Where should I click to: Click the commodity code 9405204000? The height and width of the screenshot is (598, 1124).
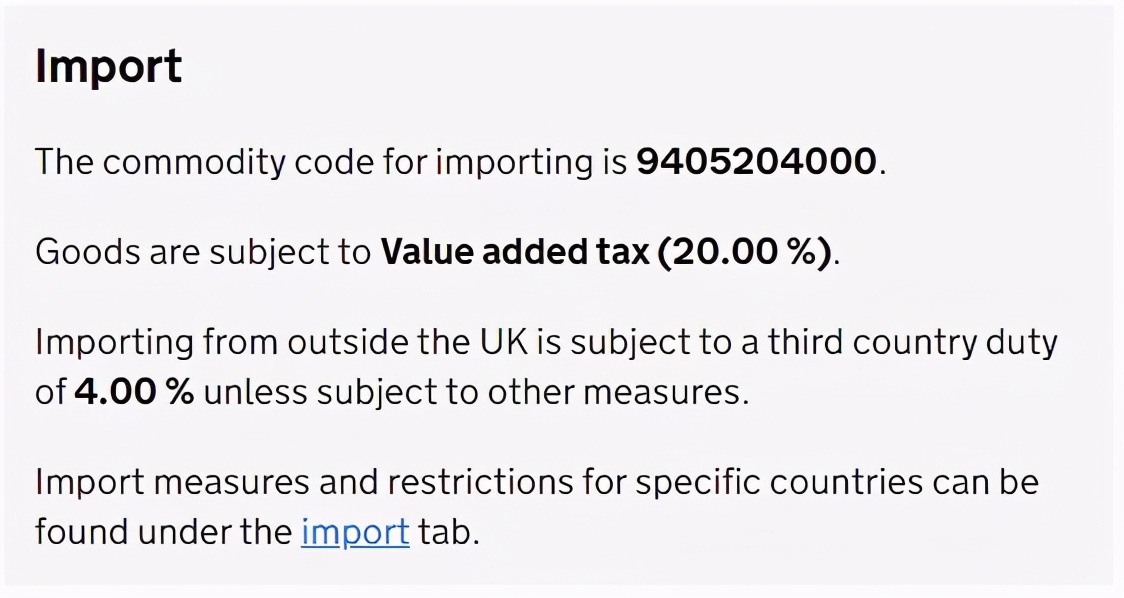point(756,161)
